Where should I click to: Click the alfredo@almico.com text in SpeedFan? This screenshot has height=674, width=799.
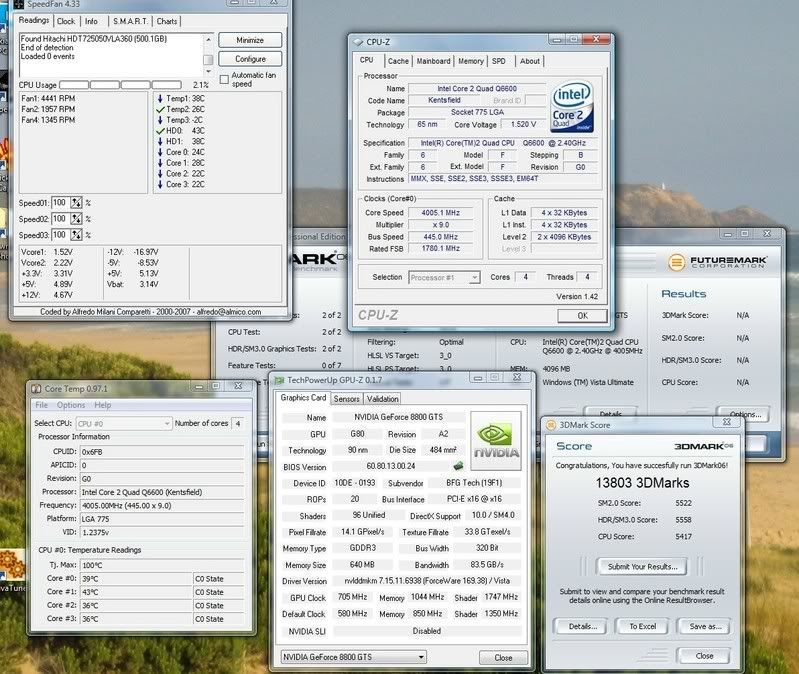pyautogui.click(x=229, y=312)
